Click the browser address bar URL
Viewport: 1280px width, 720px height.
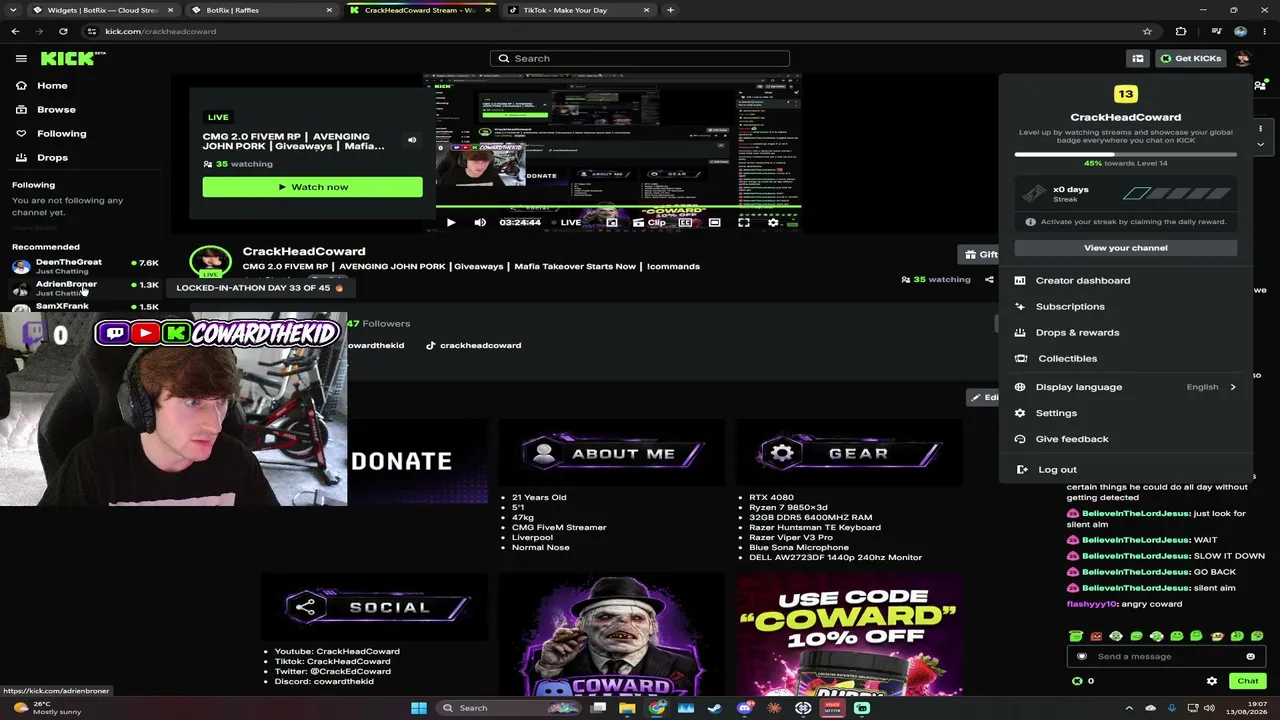click(x=160, y=31)
